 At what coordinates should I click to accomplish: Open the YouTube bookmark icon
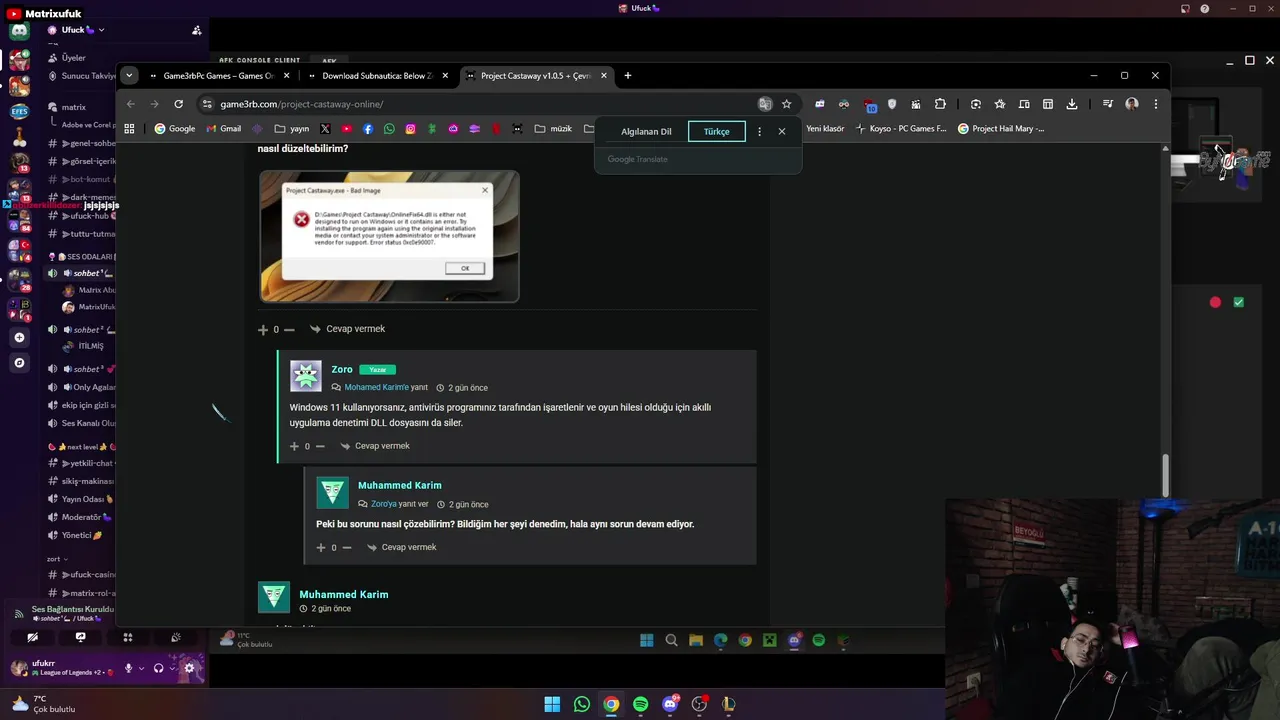point(346,129)
